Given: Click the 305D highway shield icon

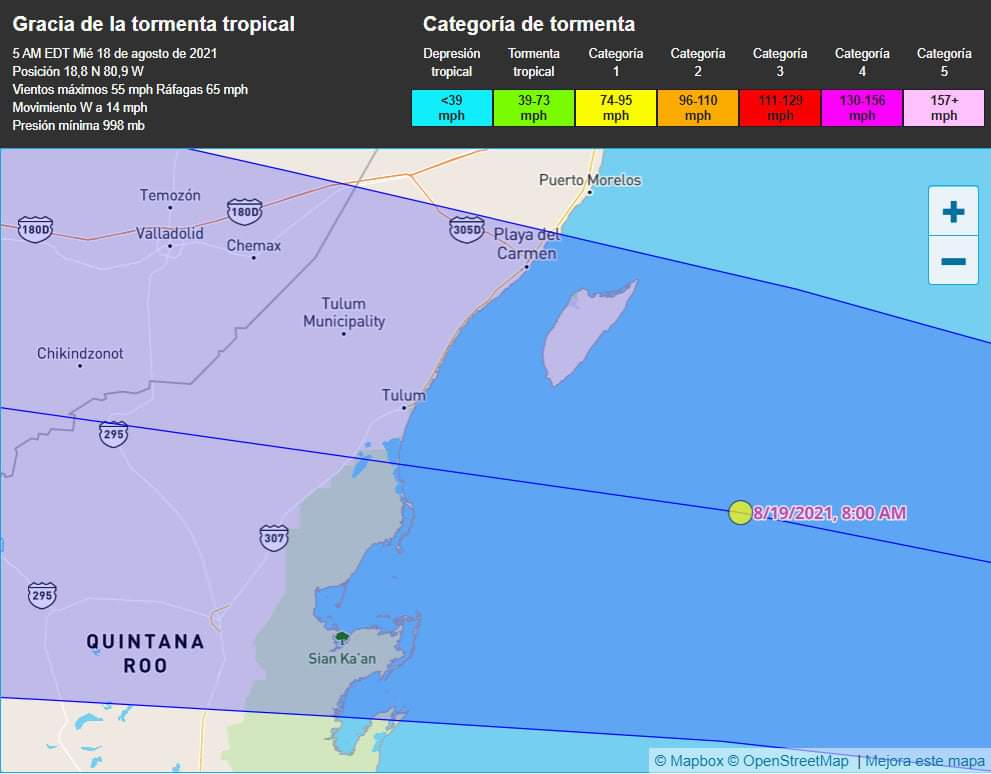Looking at the screenshot, I should tap(467, 229).
